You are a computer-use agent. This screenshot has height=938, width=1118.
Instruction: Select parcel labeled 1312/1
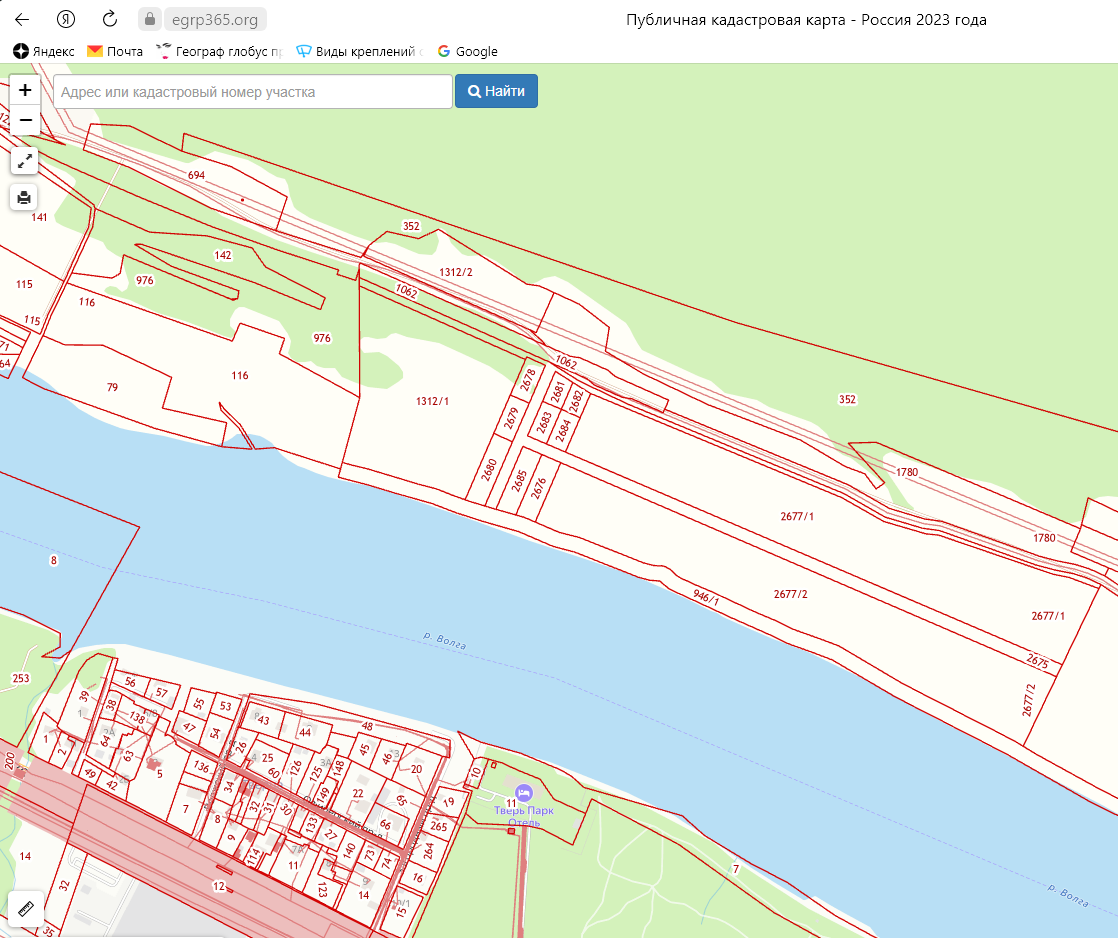pyautogui.click(x=432, y=401)
